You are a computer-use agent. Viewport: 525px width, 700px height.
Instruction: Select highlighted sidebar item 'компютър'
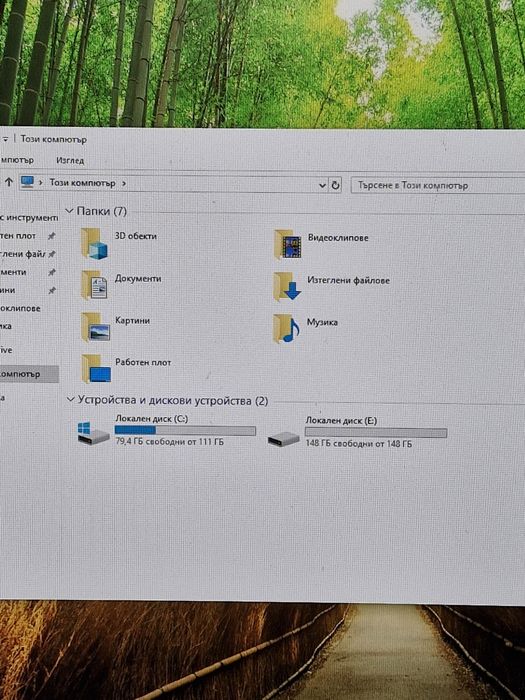coord(29,374)
